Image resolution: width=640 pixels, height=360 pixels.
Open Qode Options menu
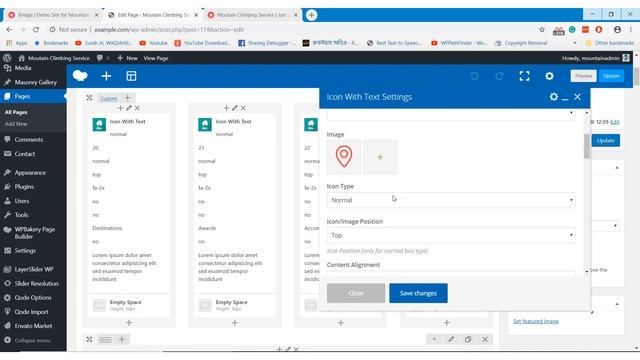tap(33, 298)
